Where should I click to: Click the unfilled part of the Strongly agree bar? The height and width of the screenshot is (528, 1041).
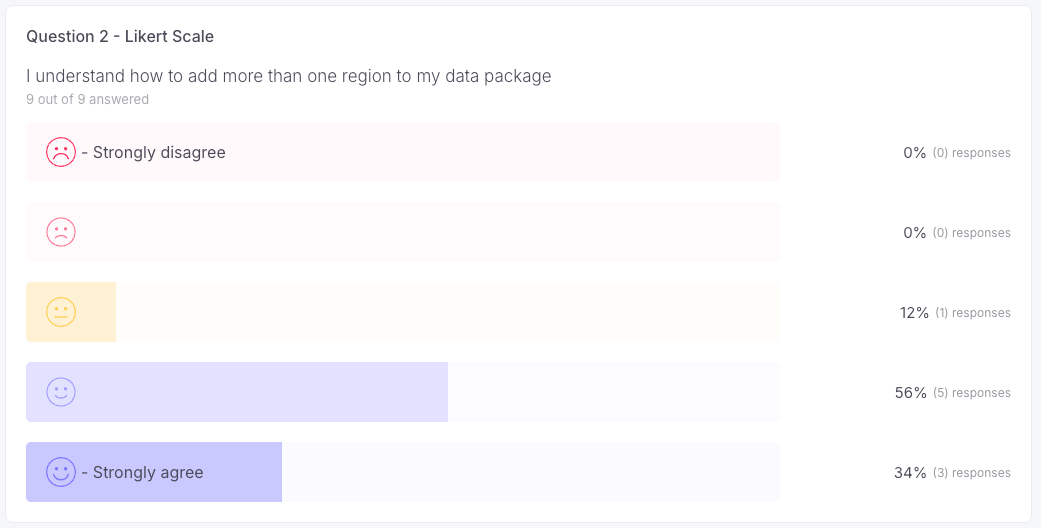[x=531, y=472]
